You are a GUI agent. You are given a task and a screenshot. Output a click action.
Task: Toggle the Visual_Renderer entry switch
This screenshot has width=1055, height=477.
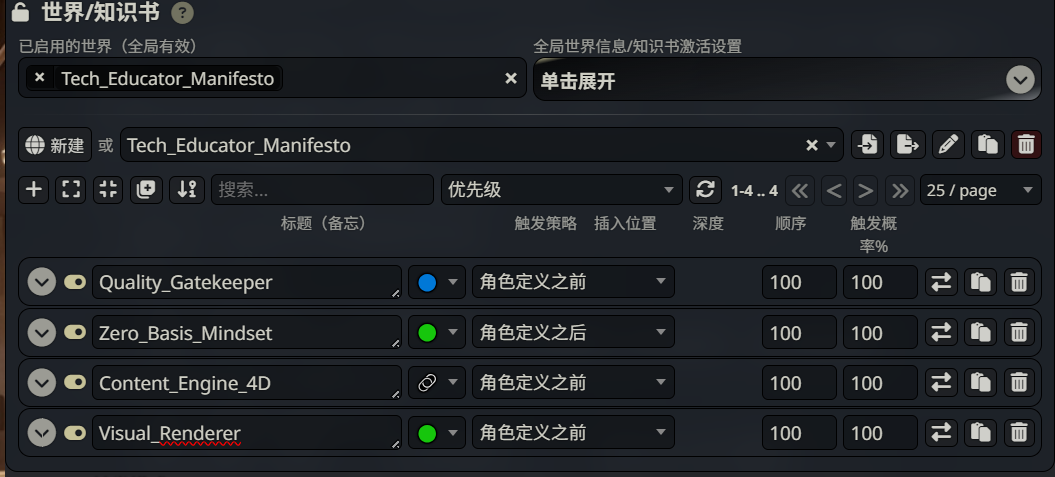[75, 433]
